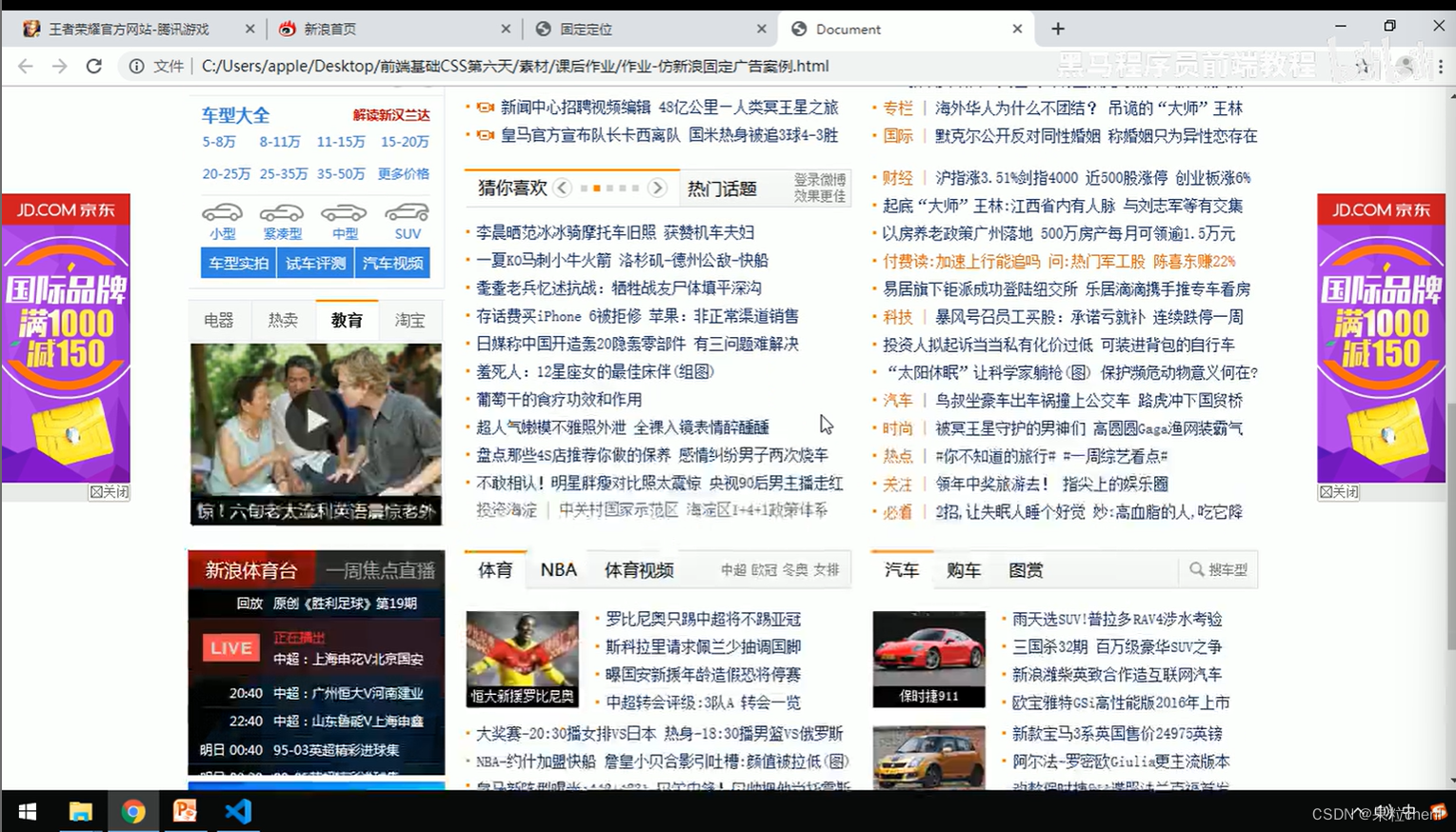The image size is (1456, 832).
Task: Click next arrow in 猜你喜欢 carousel
Action: tap(657, 188)
